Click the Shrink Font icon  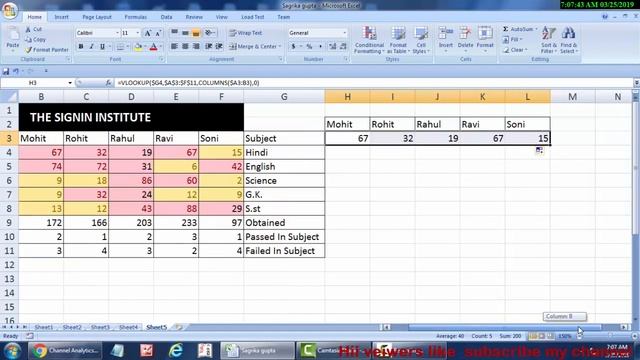[x=158, y=33]
